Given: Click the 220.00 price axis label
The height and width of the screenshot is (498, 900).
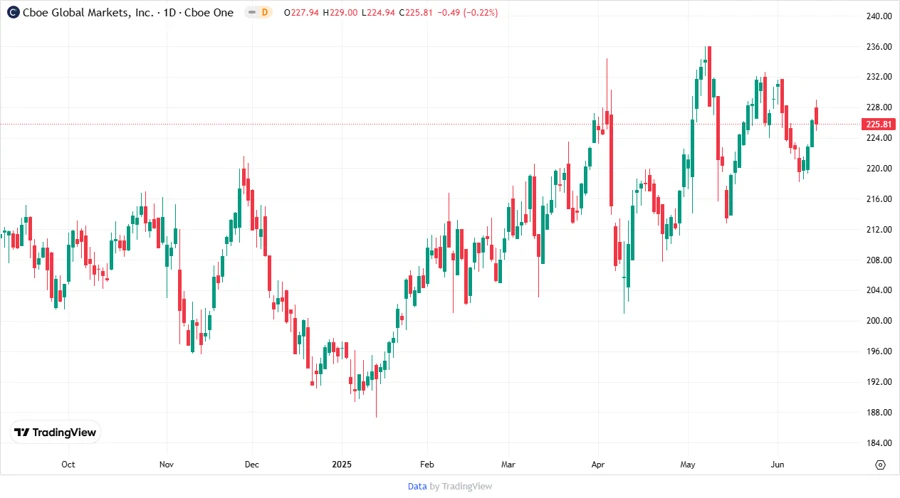Looking at the screenshot, I should pyautogui.click(x=879, y=169).
